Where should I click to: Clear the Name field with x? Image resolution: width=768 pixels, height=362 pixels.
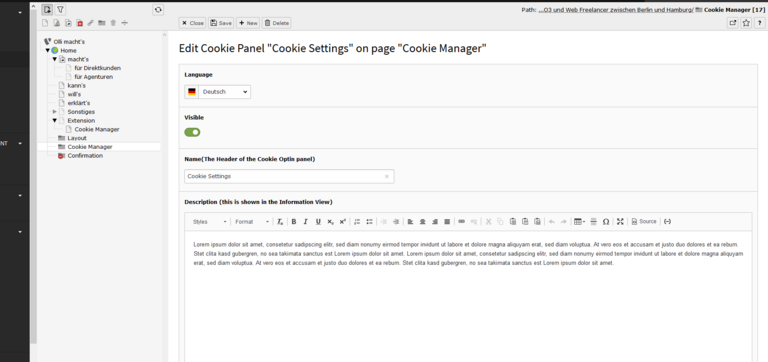click(x=386, y=176)
